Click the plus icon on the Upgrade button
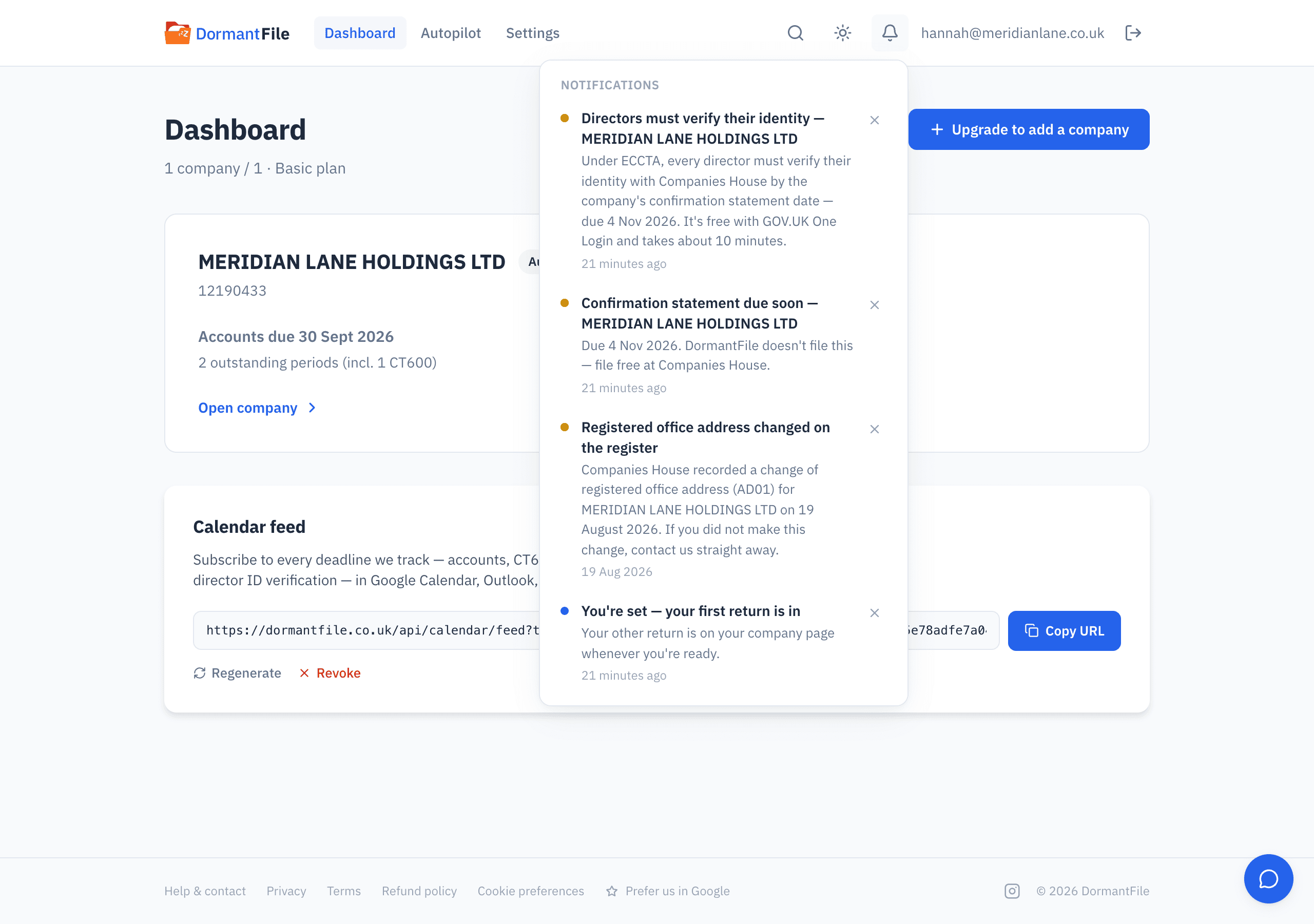The height and width of the screenshot is (924, 1314). 937,130
